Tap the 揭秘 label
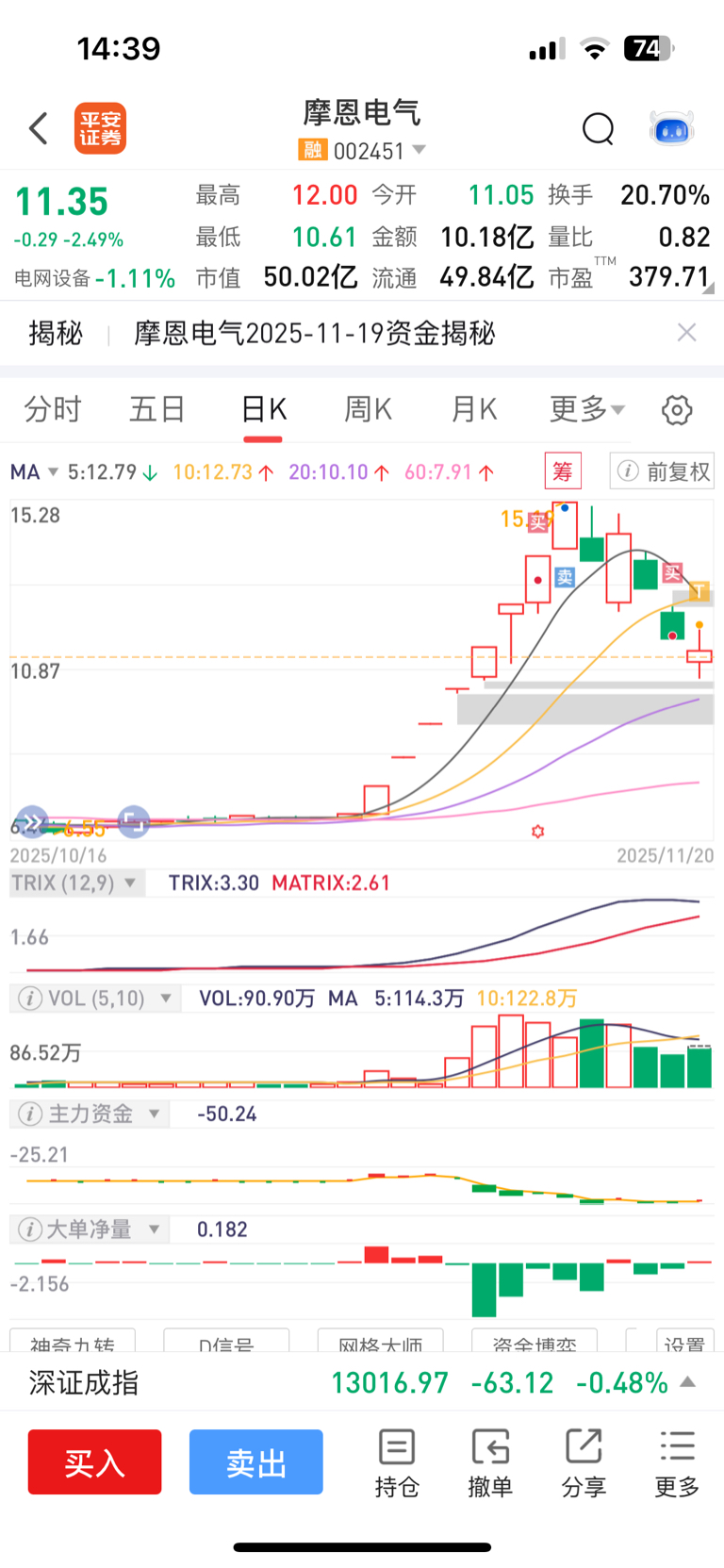724x1568 pixels. (56, 333)
